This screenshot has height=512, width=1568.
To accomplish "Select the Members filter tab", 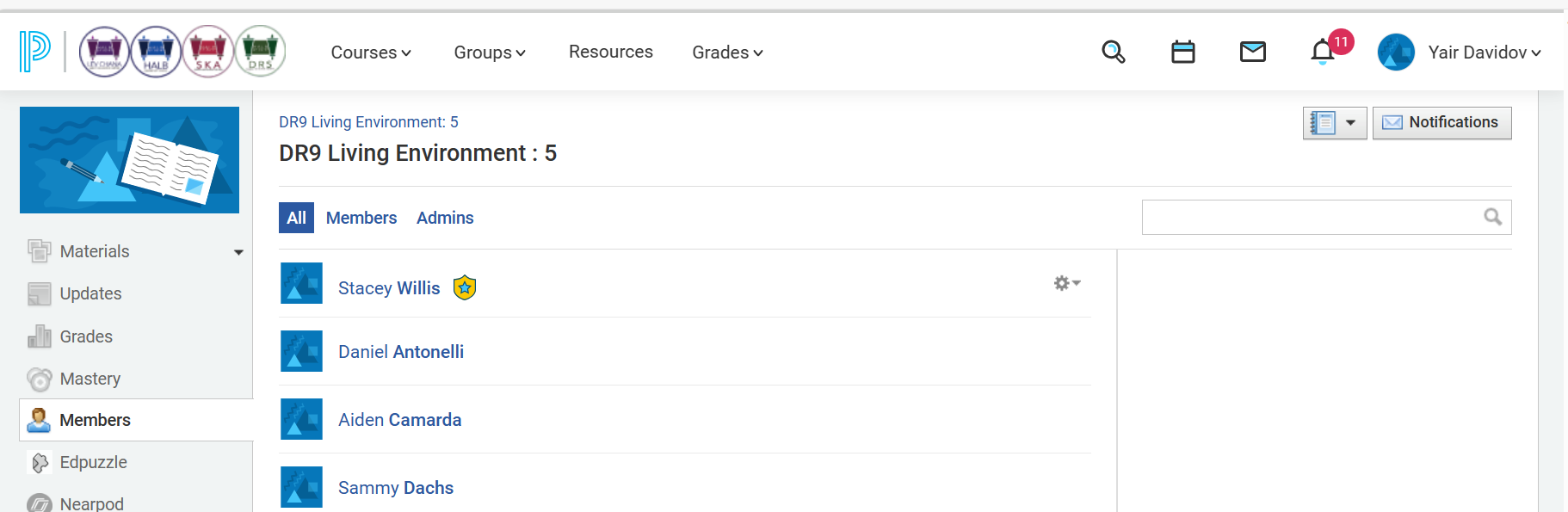I will (x=361, y=218).
